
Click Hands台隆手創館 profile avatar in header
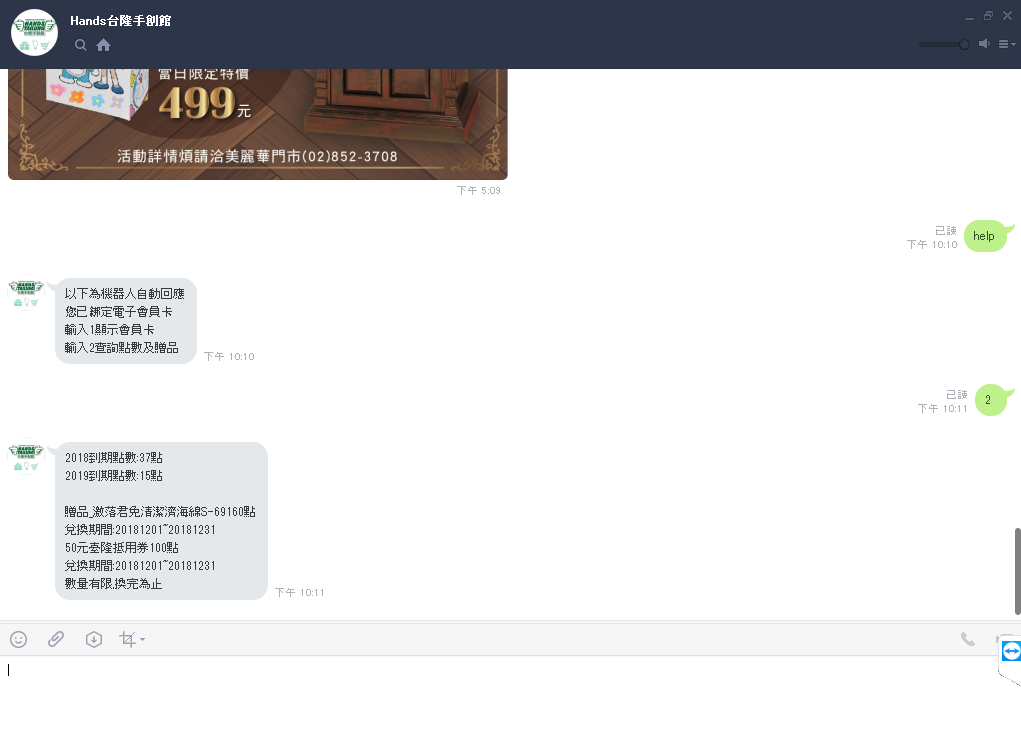(x=35, y=33)
